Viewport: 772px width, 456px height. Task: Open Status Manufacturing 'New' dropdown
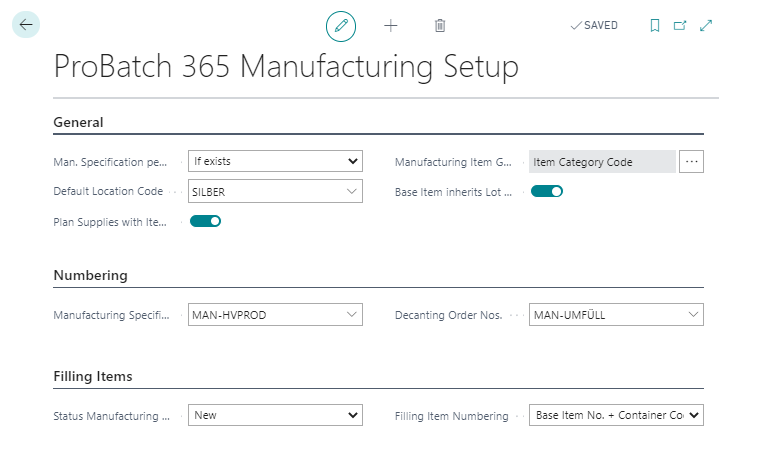[275, 415]
